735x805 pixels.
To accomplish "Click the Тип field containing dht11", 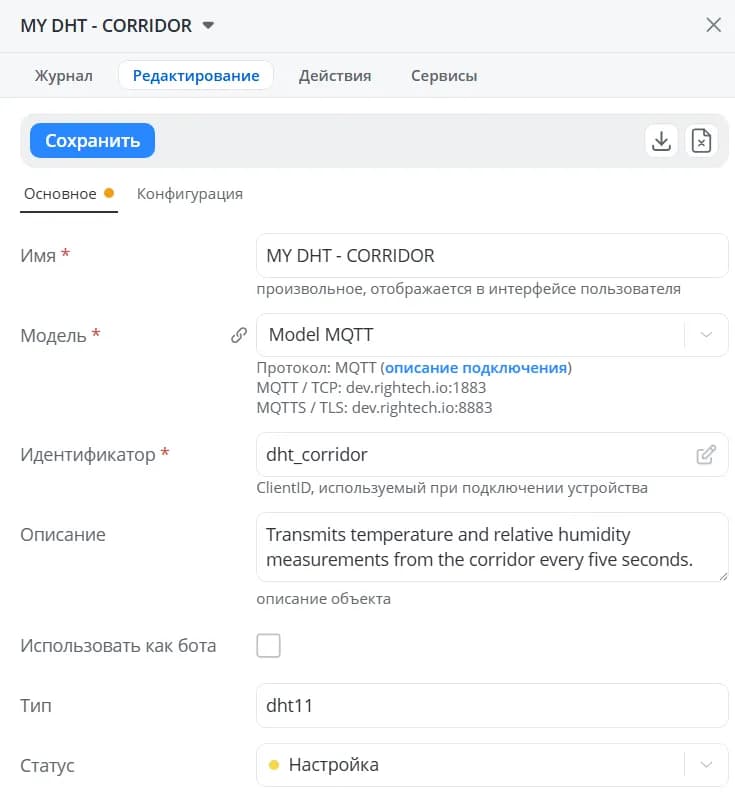I will [492, 705].
